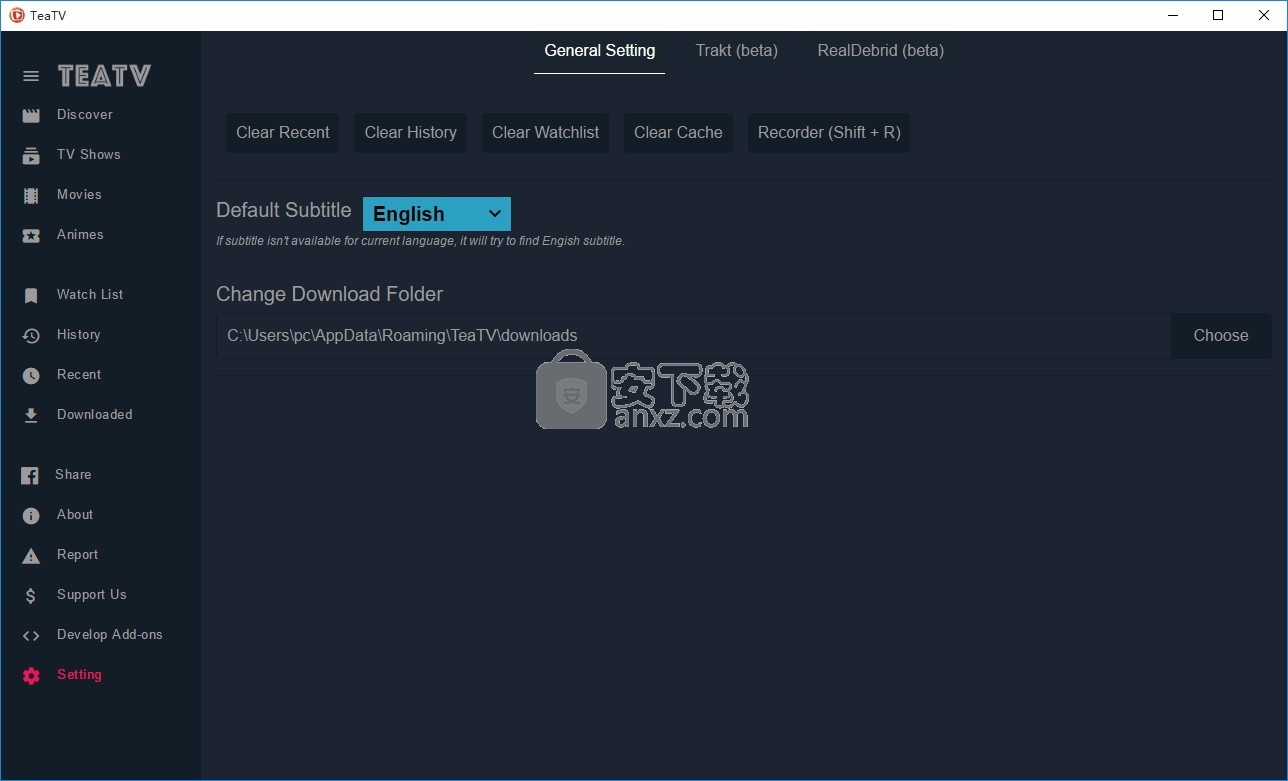This screenshot has height=781, width=1288.
Task: Close the TeaTV window
Action: click(x=1264, y=15)
